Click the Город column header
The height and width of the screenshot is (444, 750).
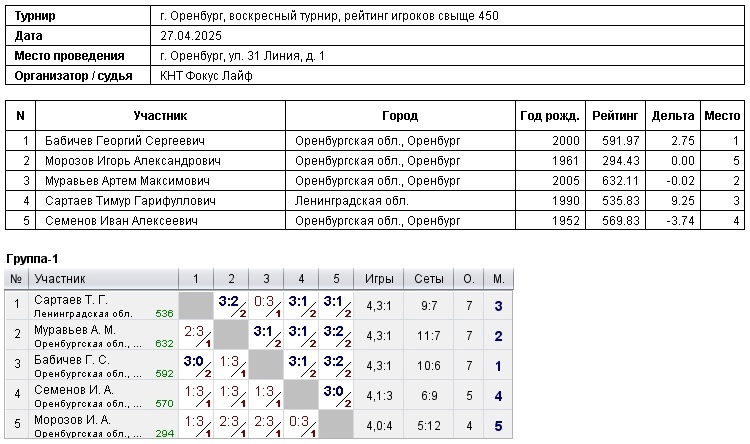[400, 116]
